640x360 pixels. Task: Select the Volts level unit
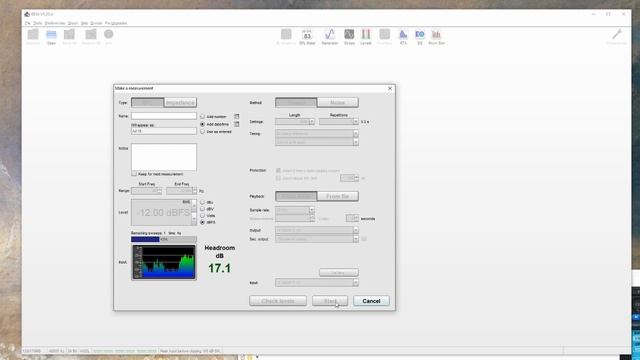[x=202, y=216]
